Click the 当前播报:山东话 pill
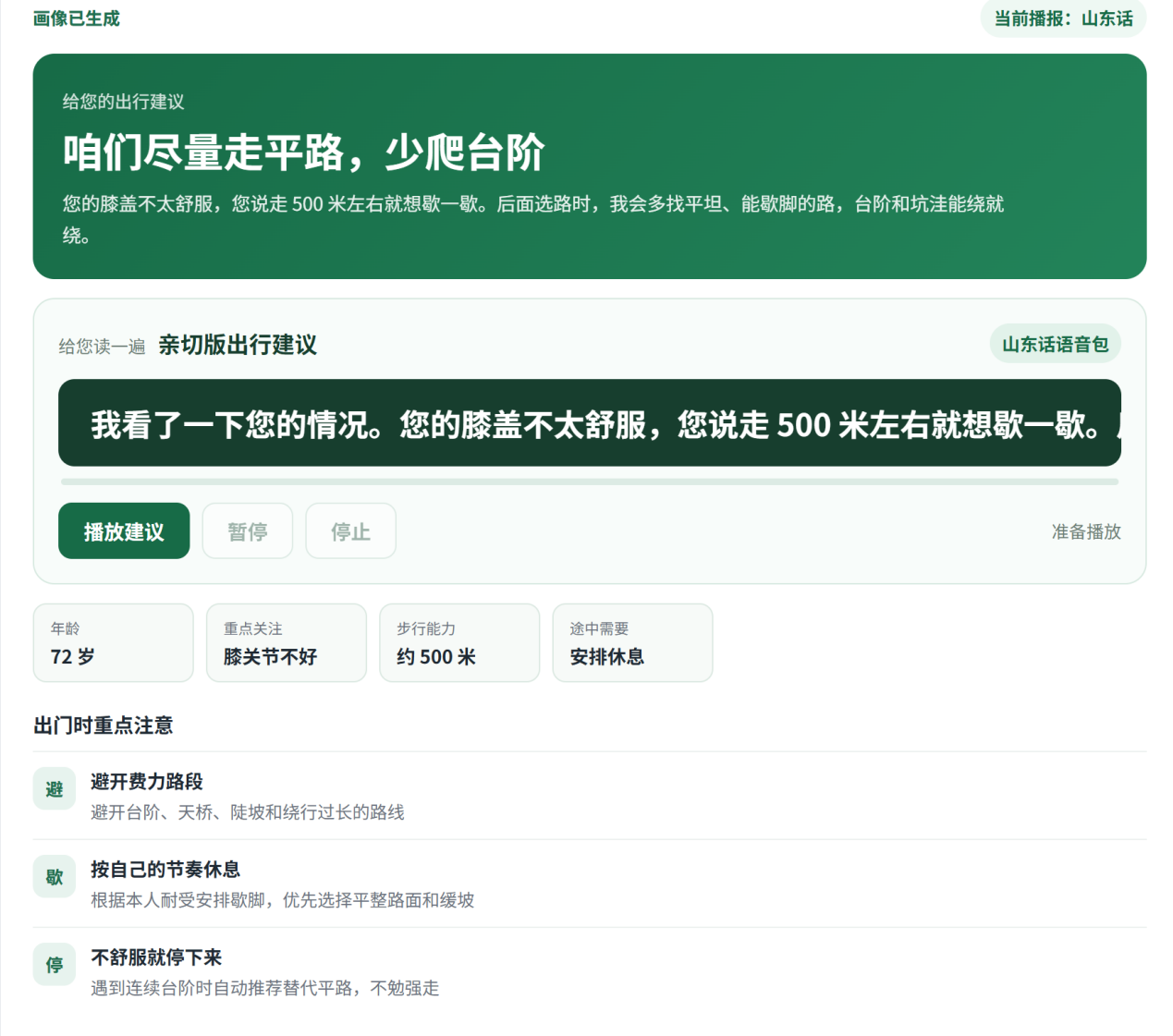The image size is (1173, 1036). point(1063,18)
